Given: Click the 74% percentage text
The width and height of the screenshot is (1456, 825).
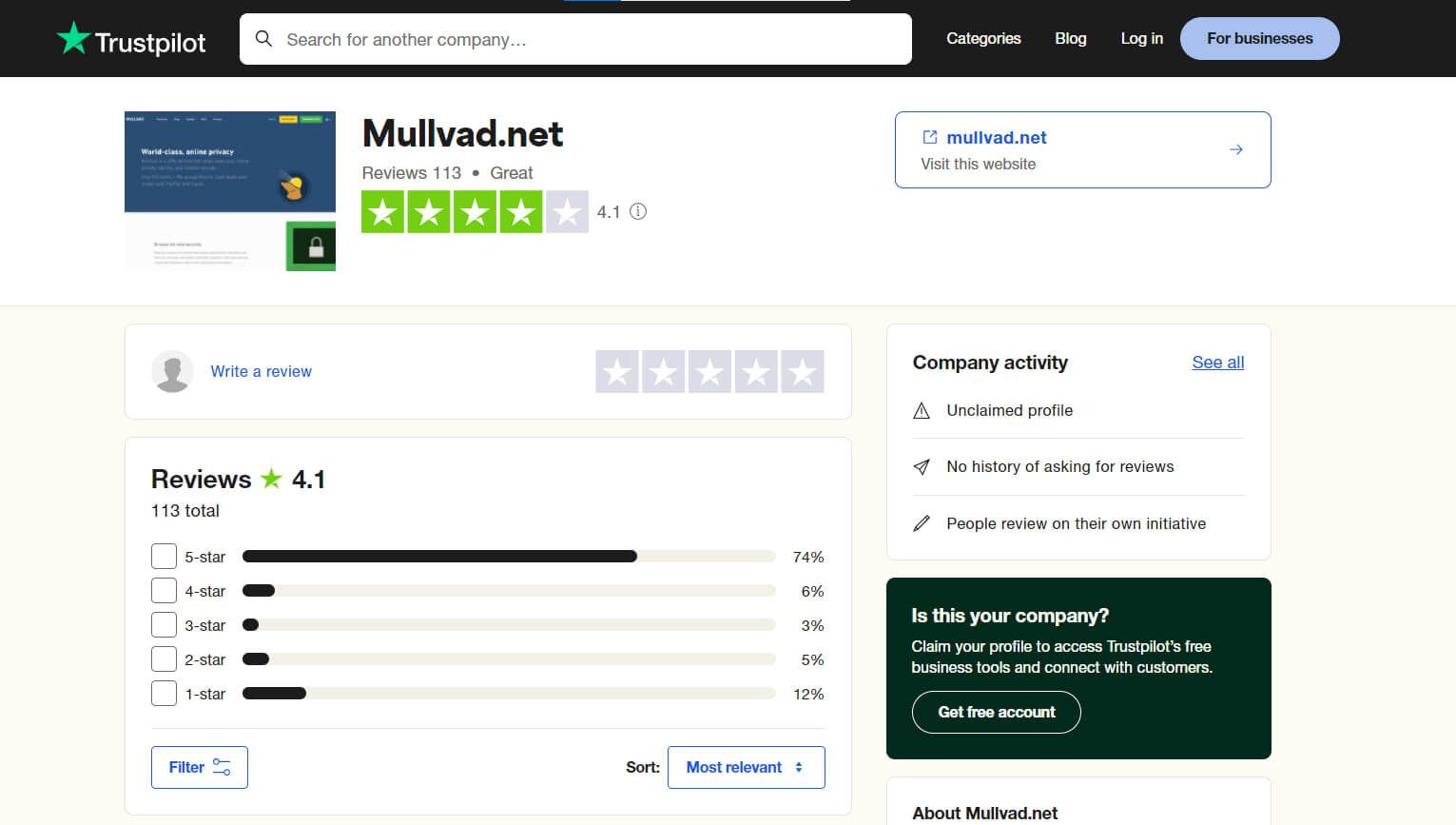Looking at the screenshot, I should (808, 557).
